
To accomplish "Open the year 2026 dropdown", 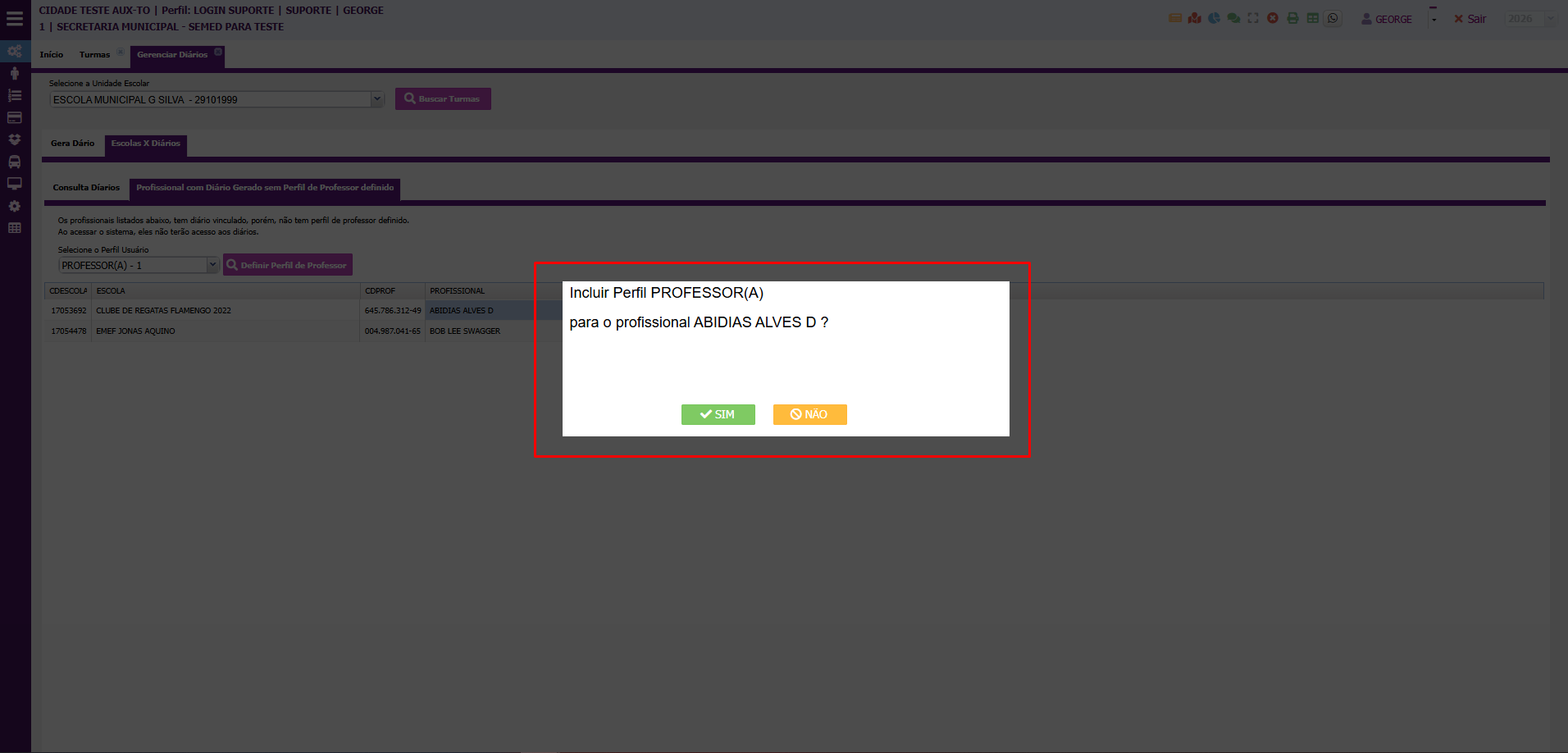I will pyautogui.click(x=1530, y=19).
